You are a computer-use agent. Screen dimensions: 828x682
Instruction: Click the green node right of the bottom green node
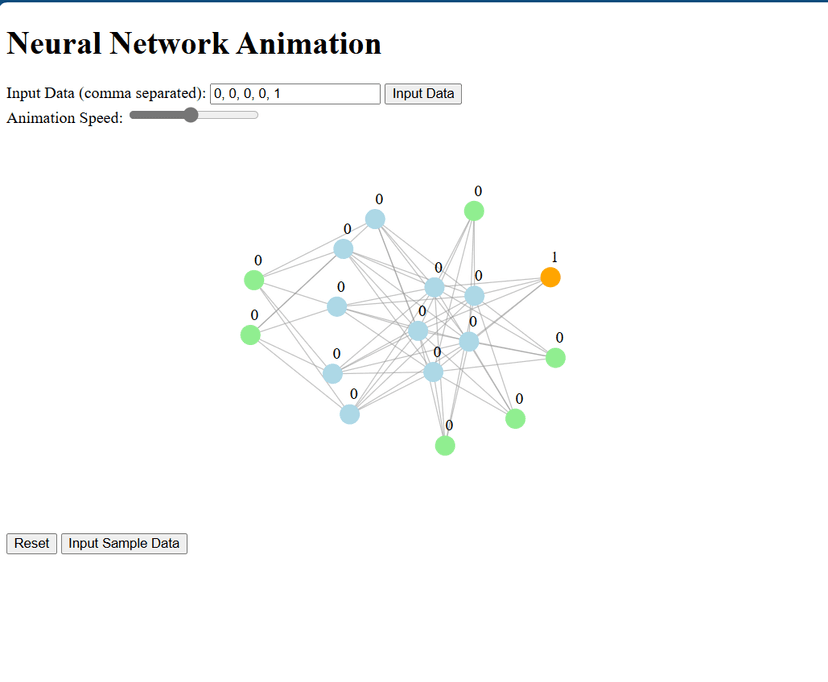coord(515,419)
